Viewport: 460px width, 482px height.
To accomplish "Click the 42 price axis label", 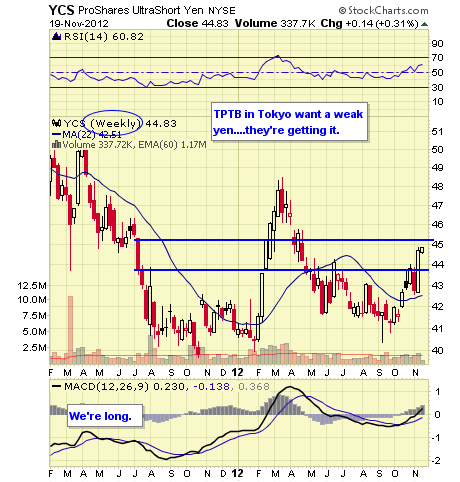I will click(x=437, y=306).
